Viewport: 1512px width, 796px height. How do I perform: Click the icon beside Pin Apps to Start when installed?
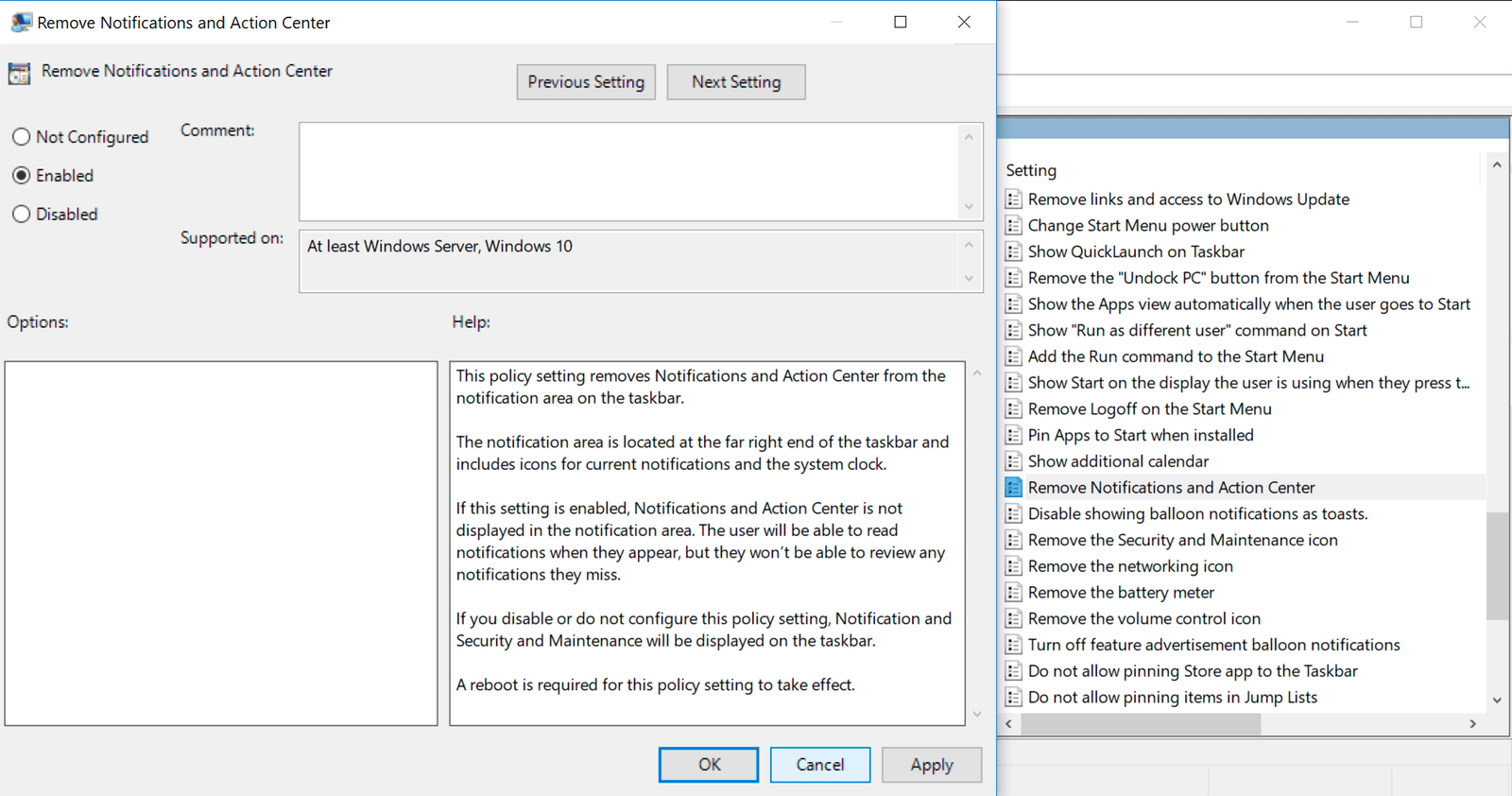[1013, 435]
